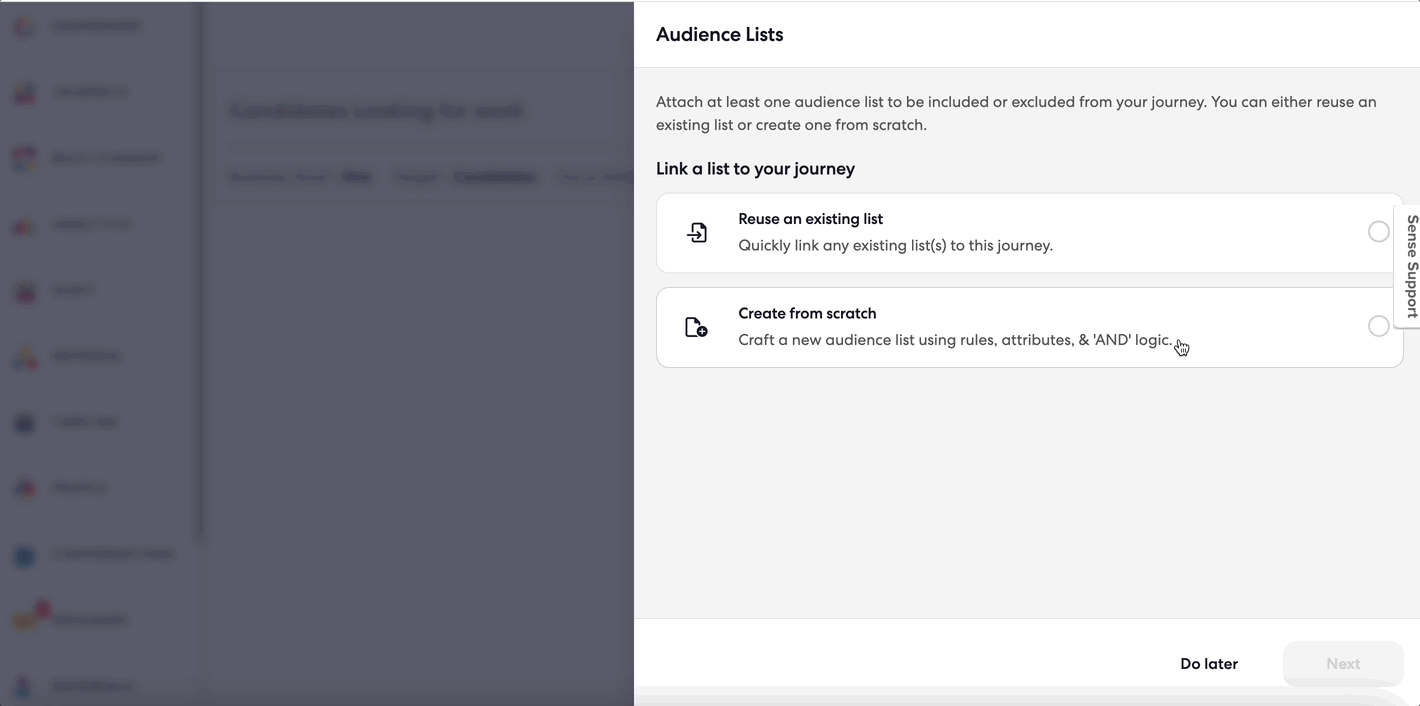Viewport: 1420px width, 706px height.
Task: Click the blurred 'Candidates looking for work' title
Action: (x=376, y=111)
